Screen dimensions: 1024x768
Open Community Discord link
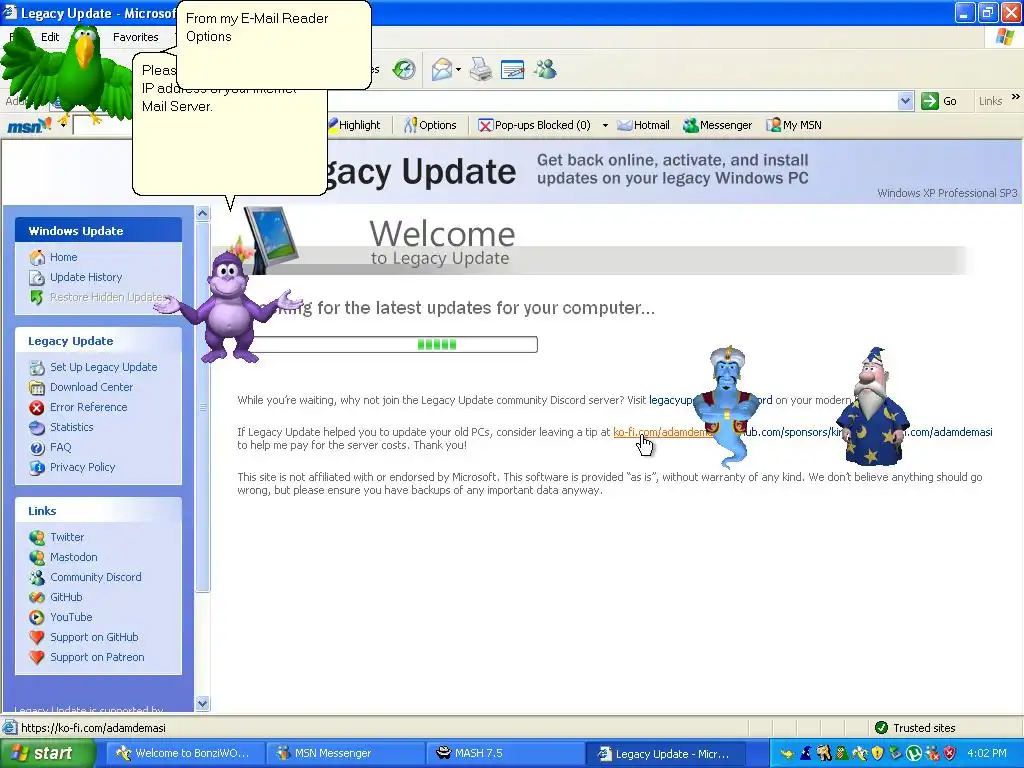96,577
